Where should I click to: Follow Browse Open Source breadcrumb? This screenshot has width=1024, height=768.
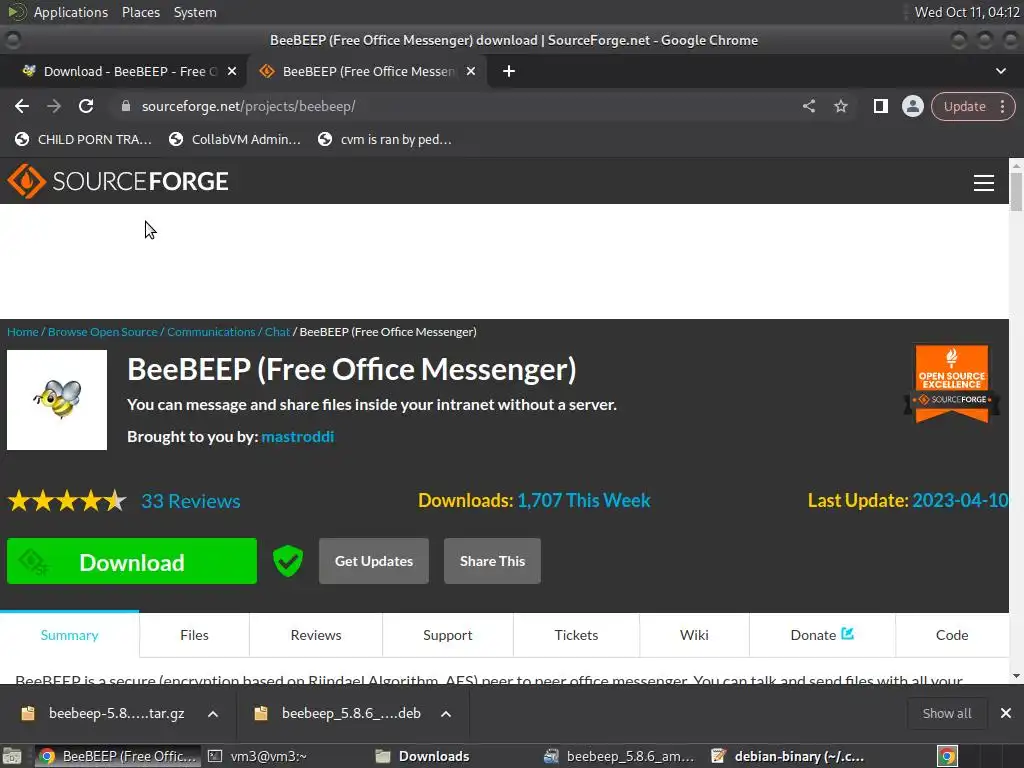103,332
